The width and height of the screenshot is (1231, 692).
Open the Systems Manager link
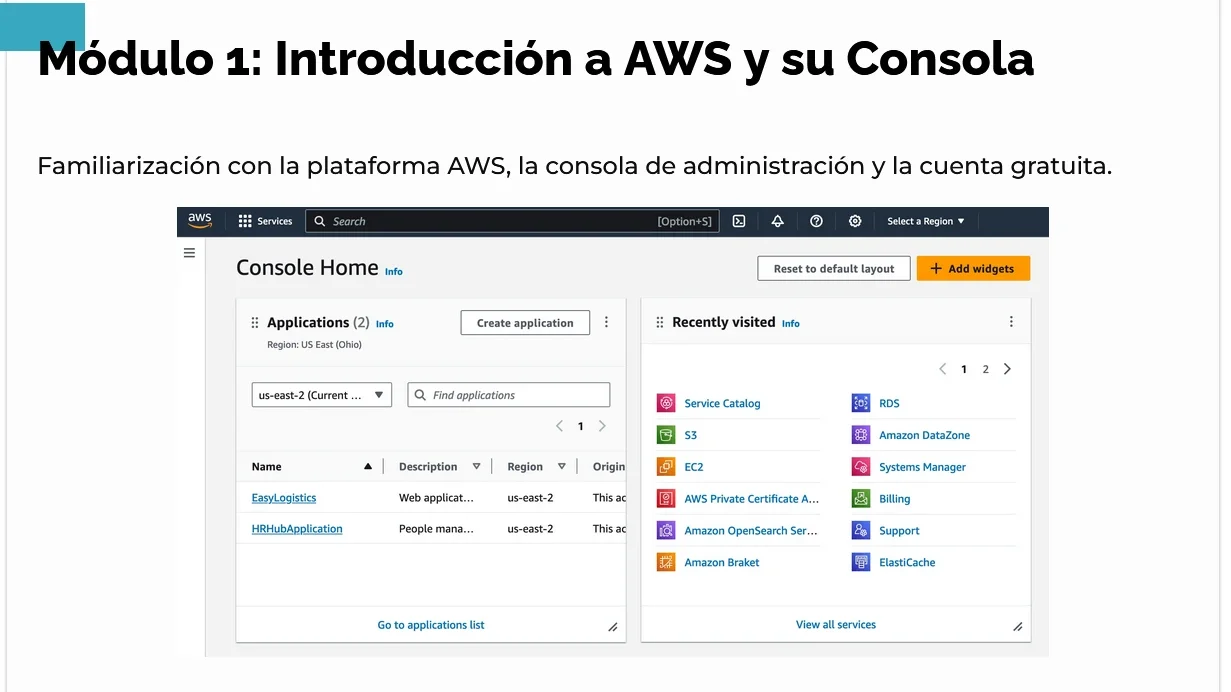(x=922, y=467)
